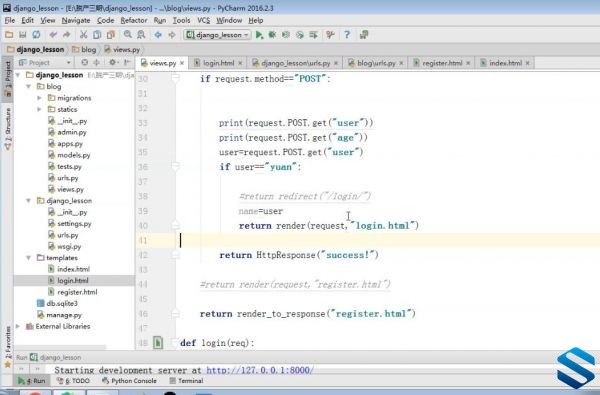
Task: Click the blog breadcrumb in navigation bar
Action: click(84, 49)
